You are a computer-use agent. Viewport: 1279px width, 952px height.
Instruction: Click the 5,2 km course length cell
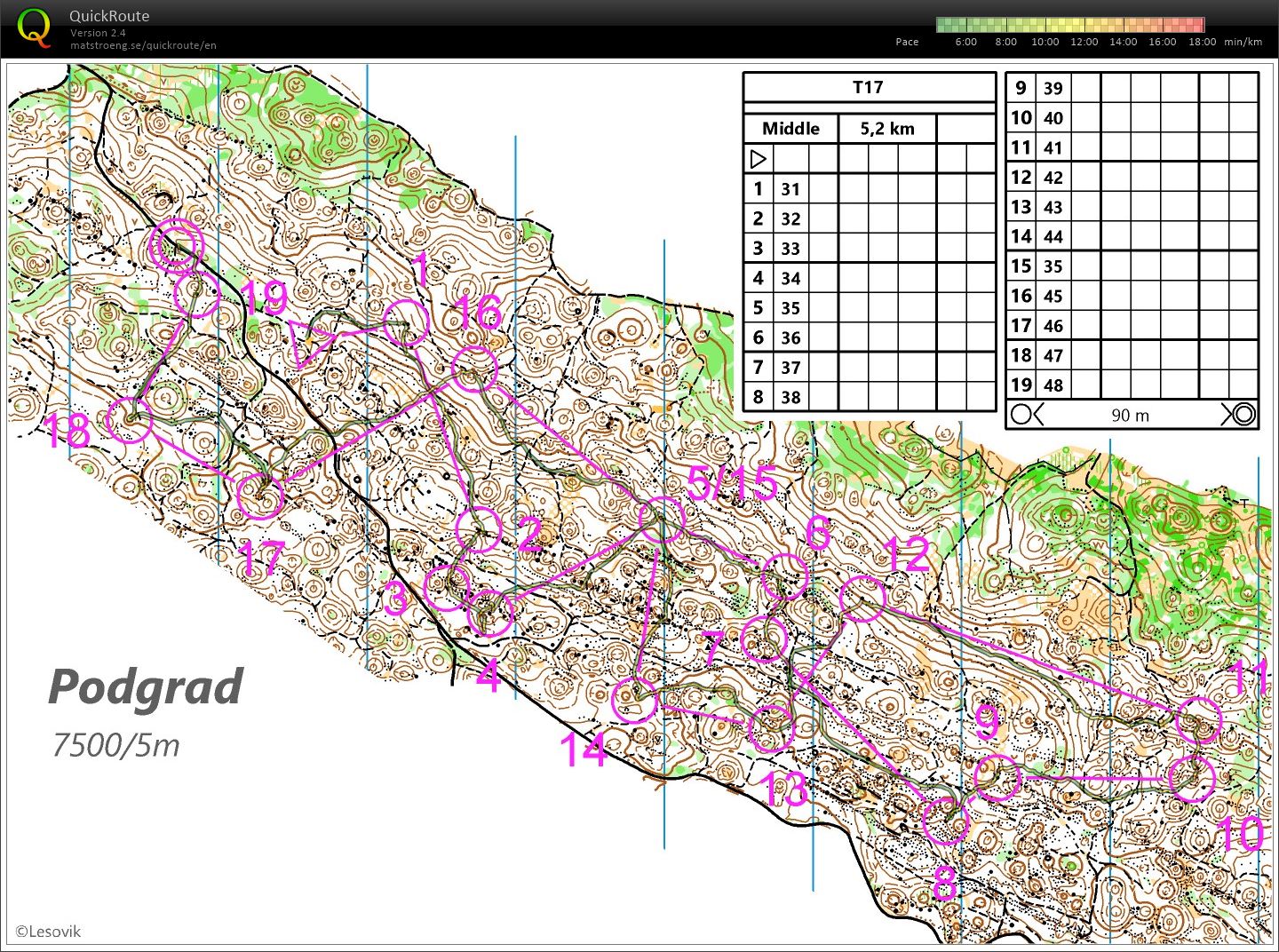886,129
